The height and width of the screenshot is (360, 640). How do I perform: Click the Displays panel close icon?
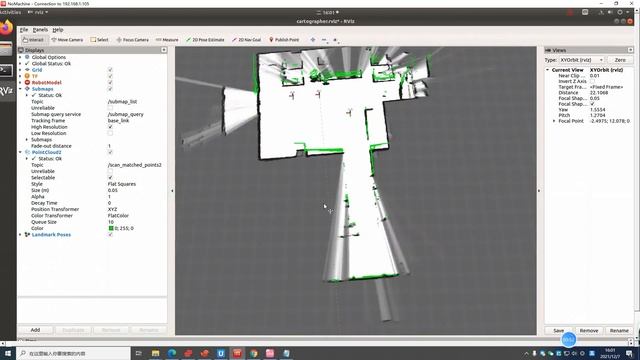click(164, 50)
